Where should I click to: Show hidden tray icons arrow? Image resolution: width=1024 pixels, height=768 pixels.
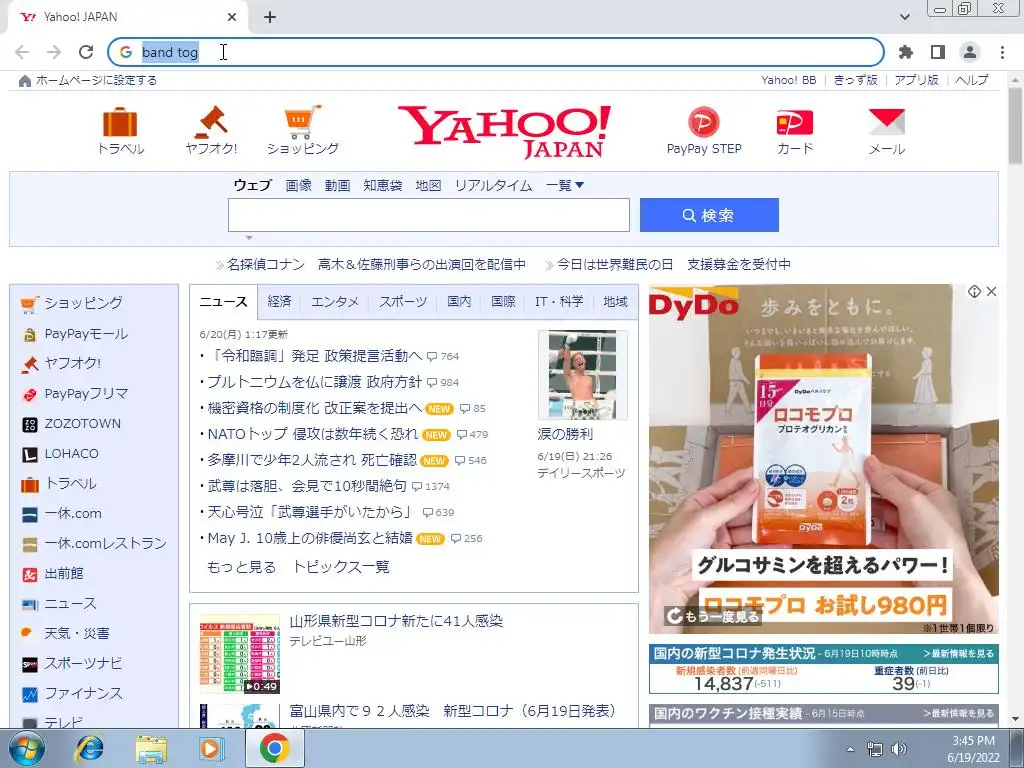[850, 749]
